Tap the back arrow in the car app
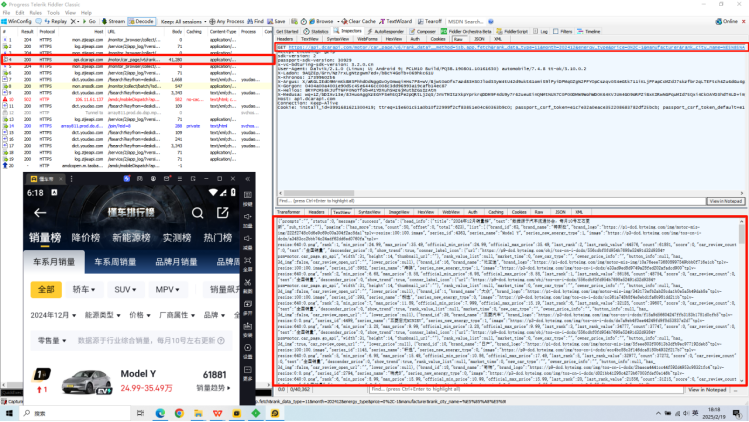 (40, 213)
